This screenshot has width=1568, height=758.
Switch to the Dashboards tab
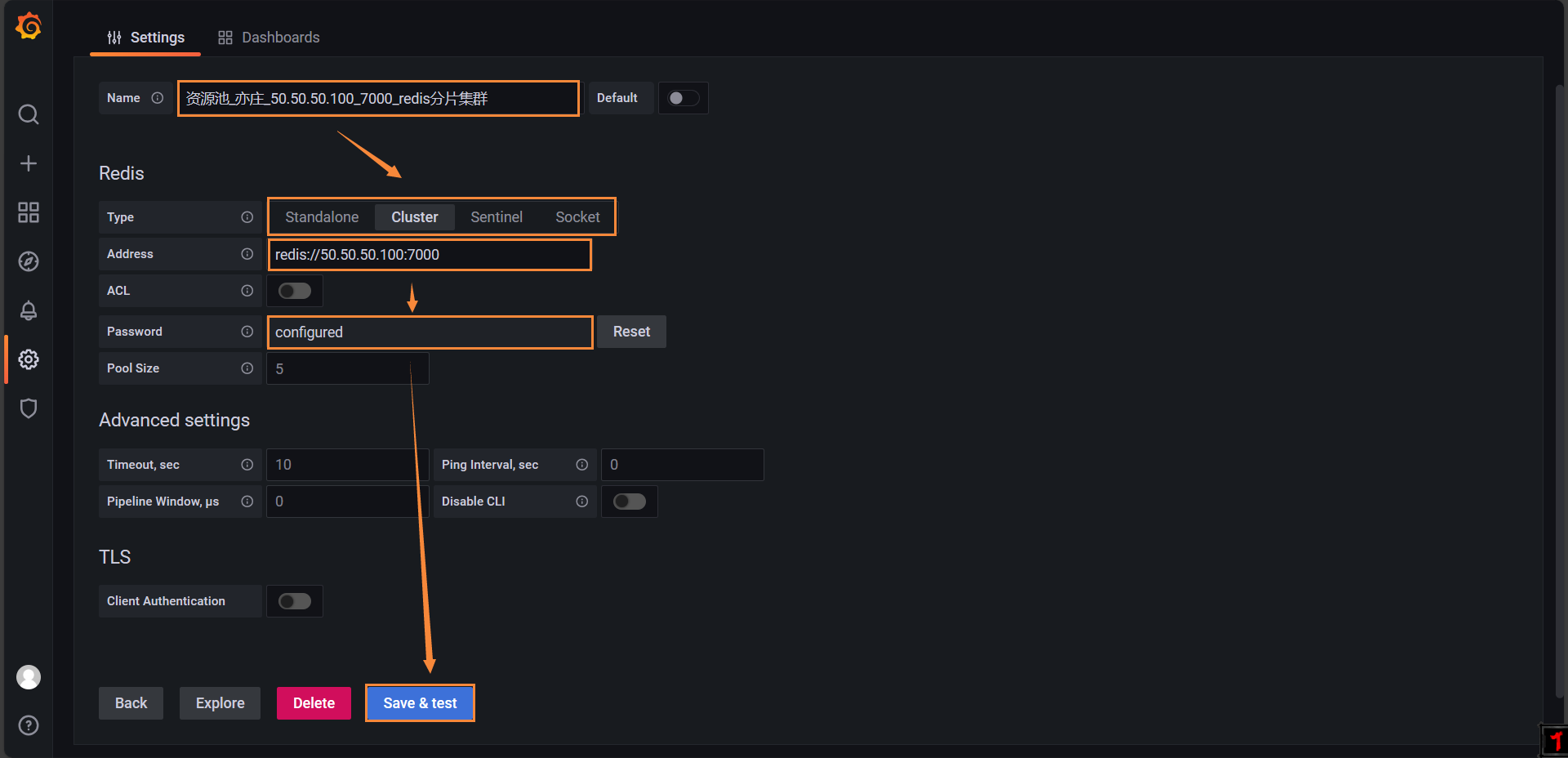(269, 38)
